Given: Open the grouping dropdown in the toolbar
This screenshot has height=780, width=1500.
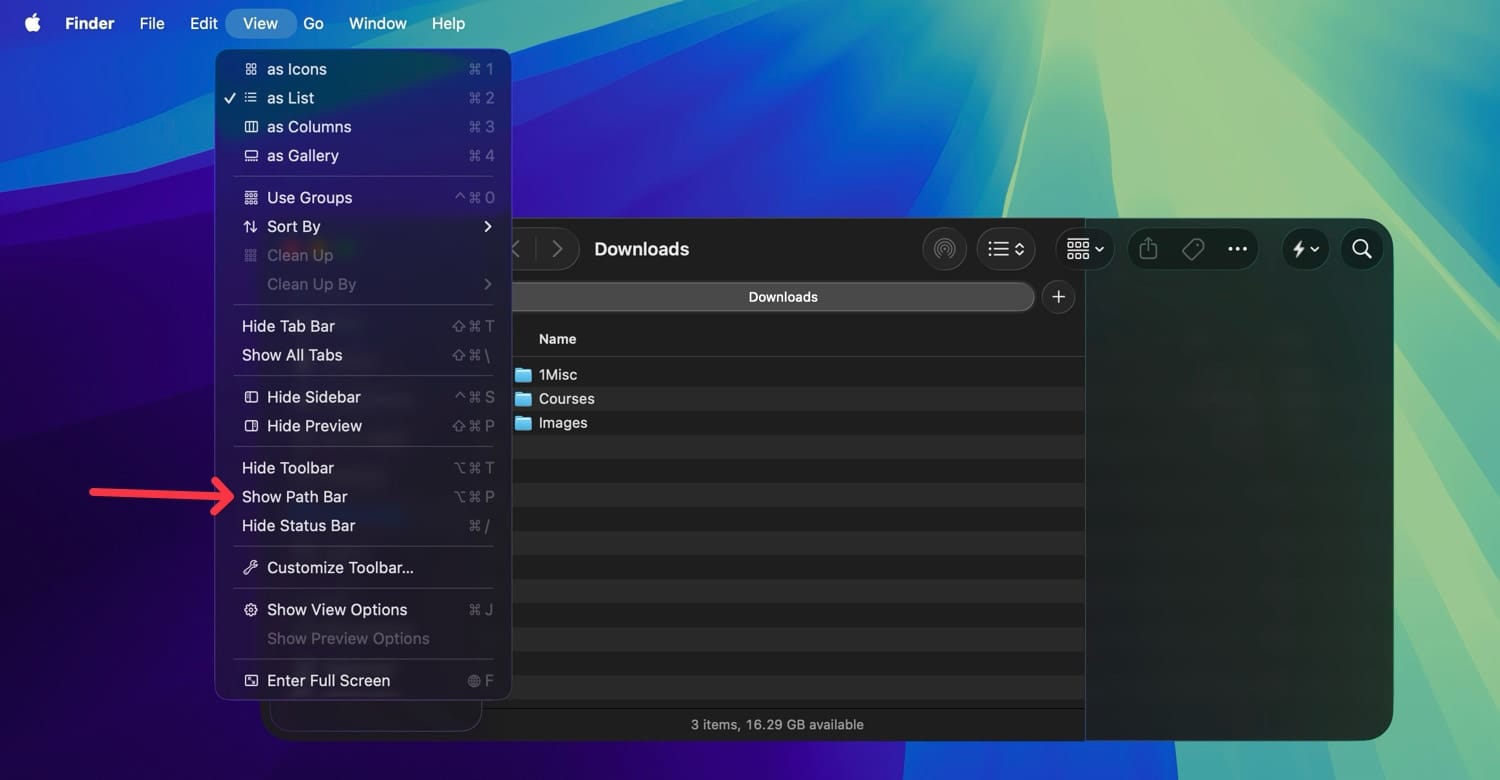Looking at the screenshot, I should coord(1084,248).
